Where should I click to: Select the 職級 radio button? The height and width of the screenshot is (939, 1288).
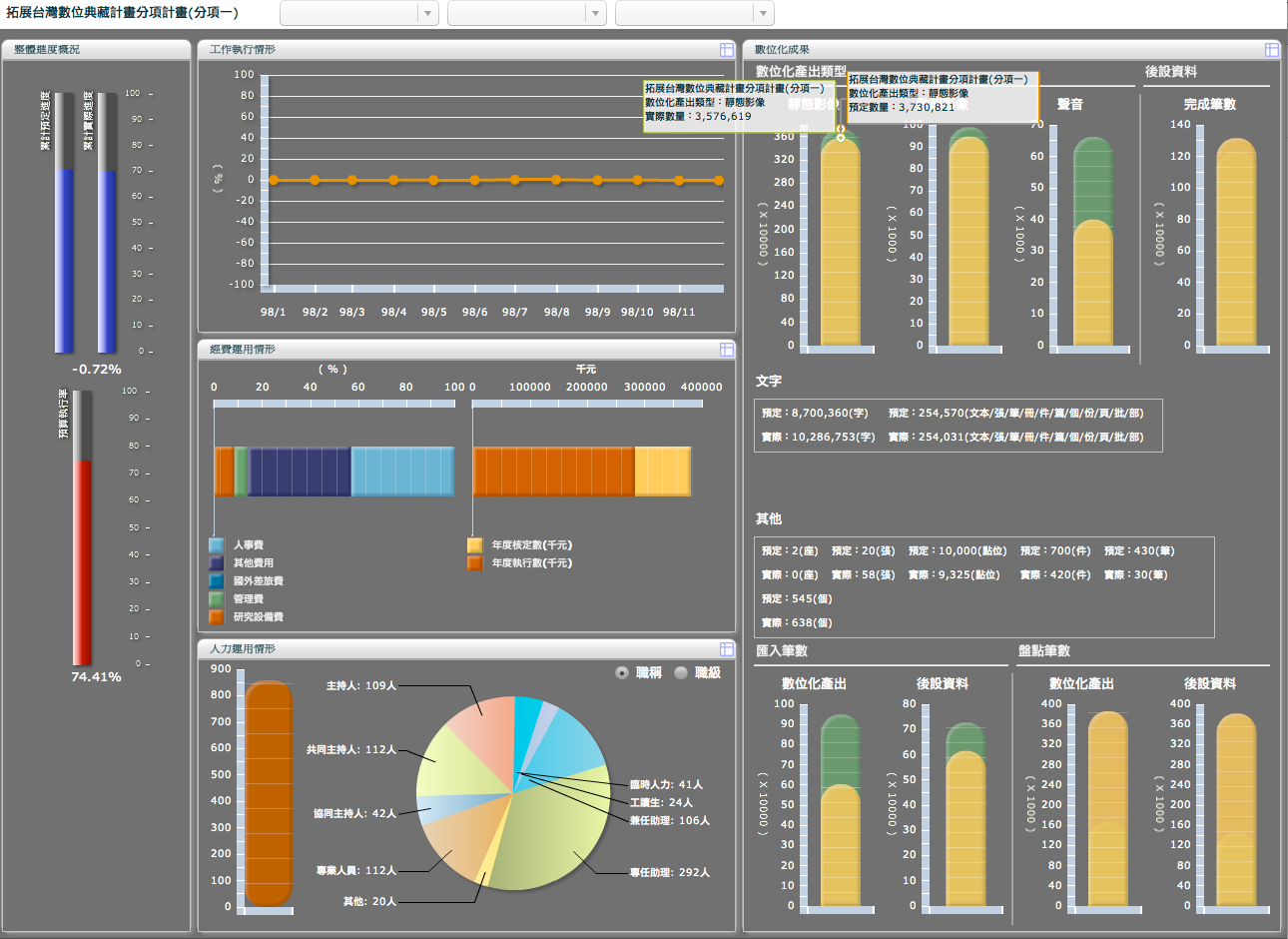[x=682, y=673]
